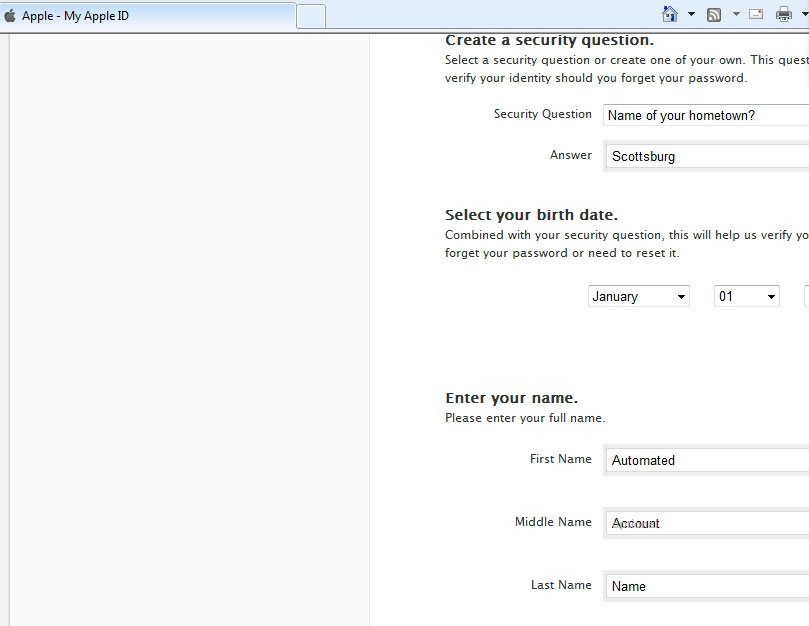Viewport: 809px width, 626px height.
Task: Click the 'Create a security question.' heading
Action: click(549, 40)
